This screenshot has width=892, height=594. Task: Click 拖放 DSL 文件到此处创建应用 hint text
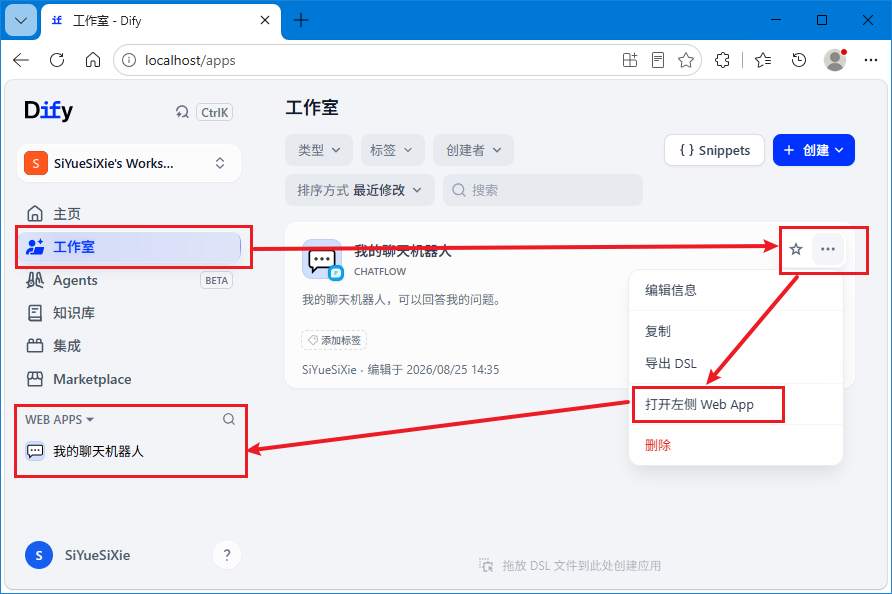click(x=581, y=566)
